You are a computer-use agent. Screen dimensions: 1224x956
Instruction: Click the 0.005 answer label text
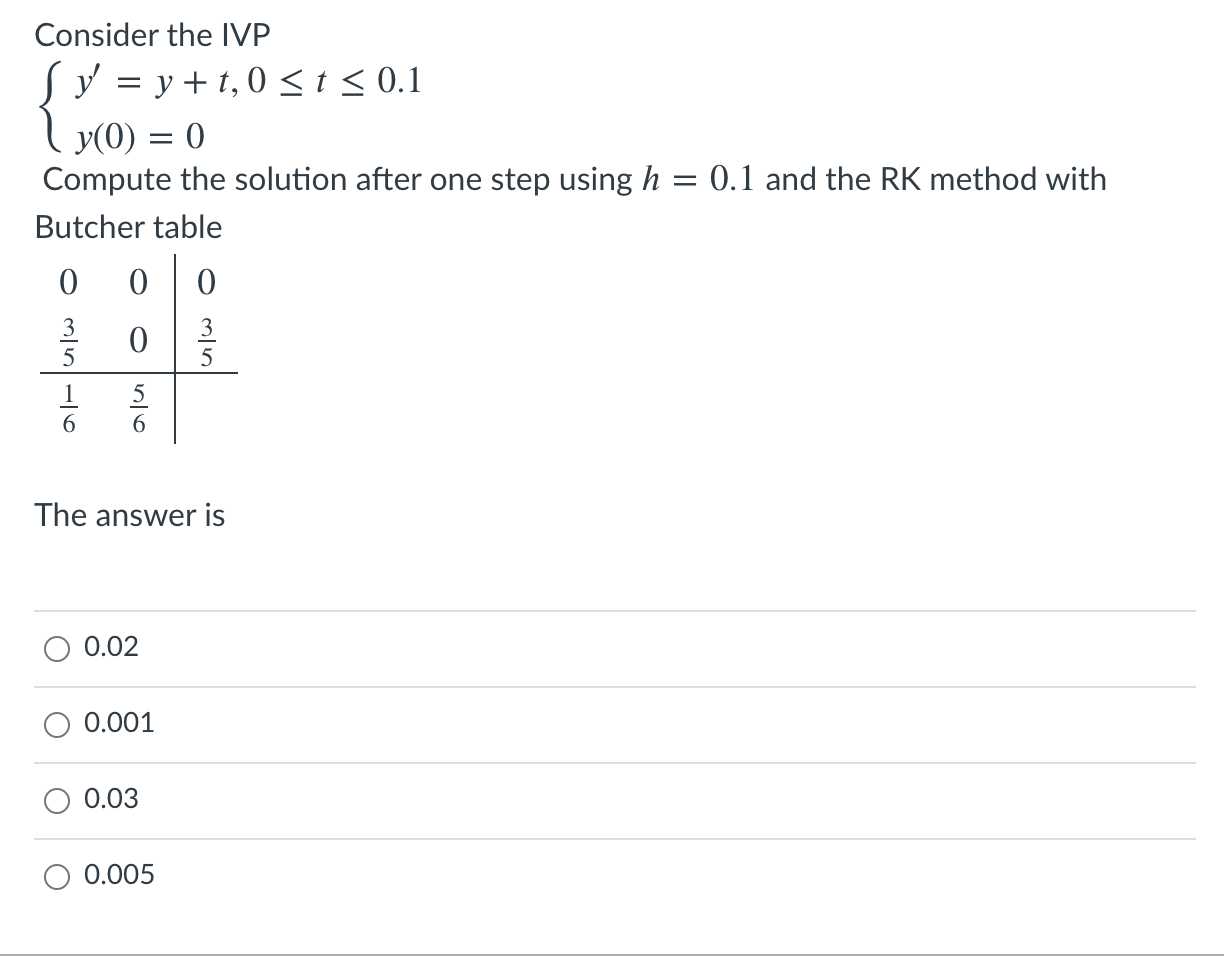pos(119,876)
